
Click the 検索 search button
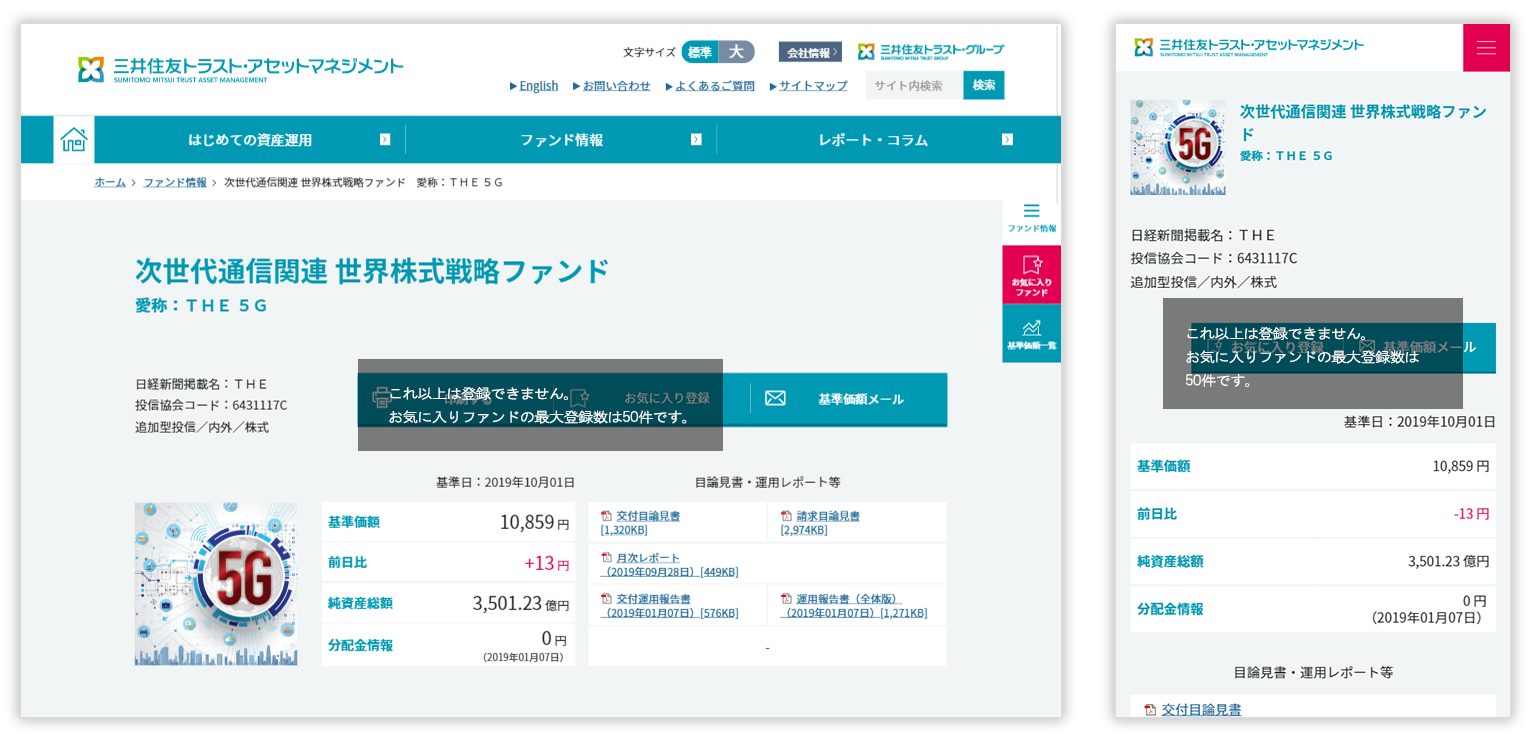point(984,85)
